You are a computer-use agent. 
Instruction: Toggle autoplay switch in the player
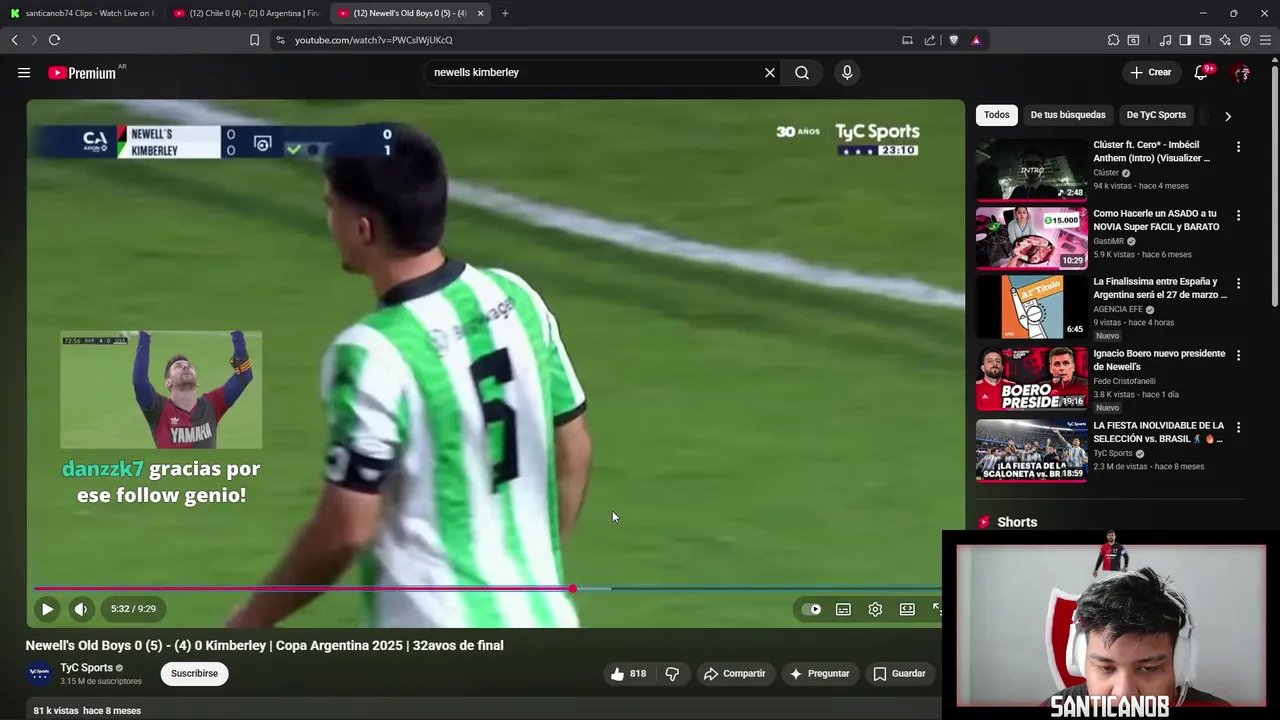click(x=812, y=609)
